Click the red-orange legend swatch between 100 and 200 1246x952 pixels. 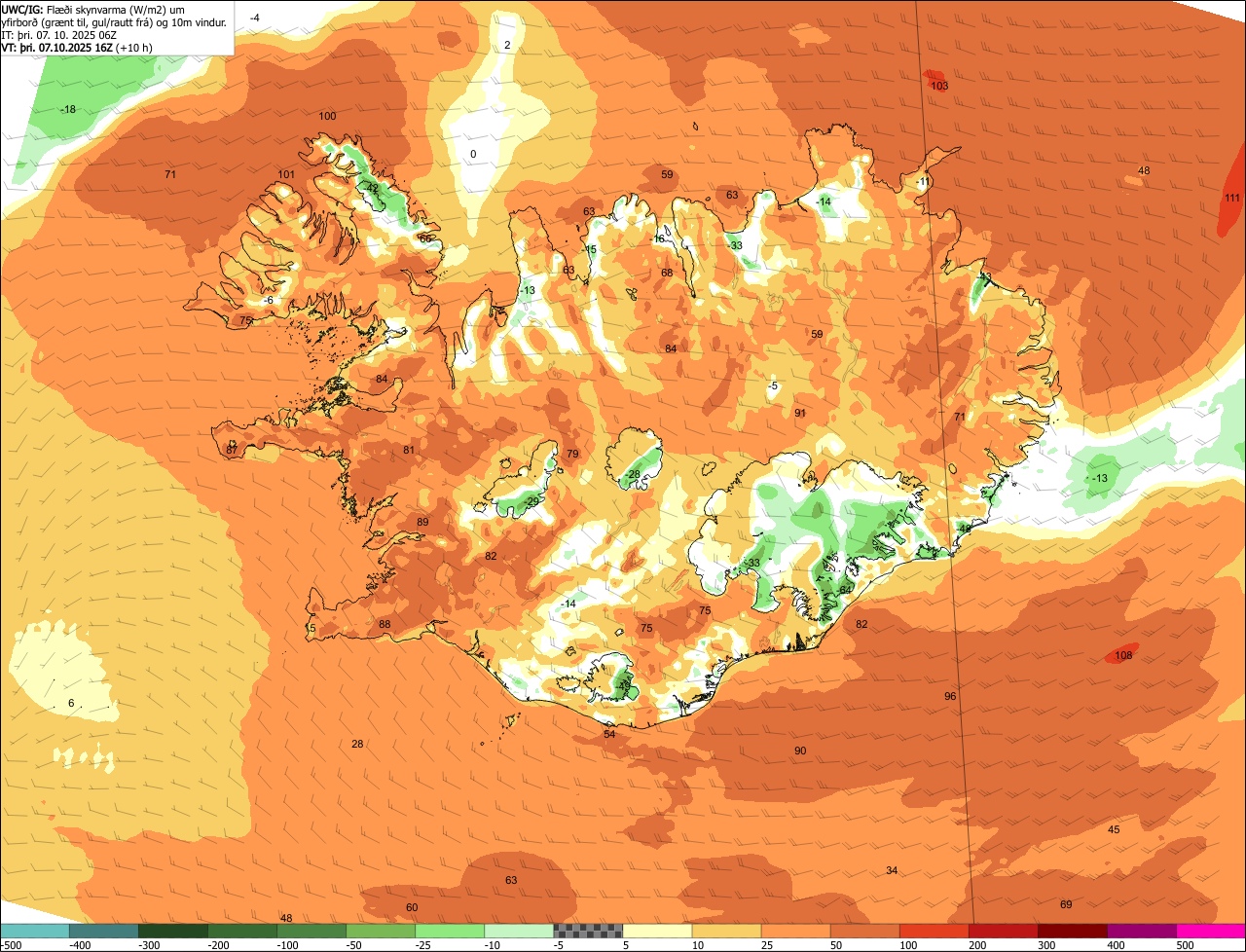point(934,931)
